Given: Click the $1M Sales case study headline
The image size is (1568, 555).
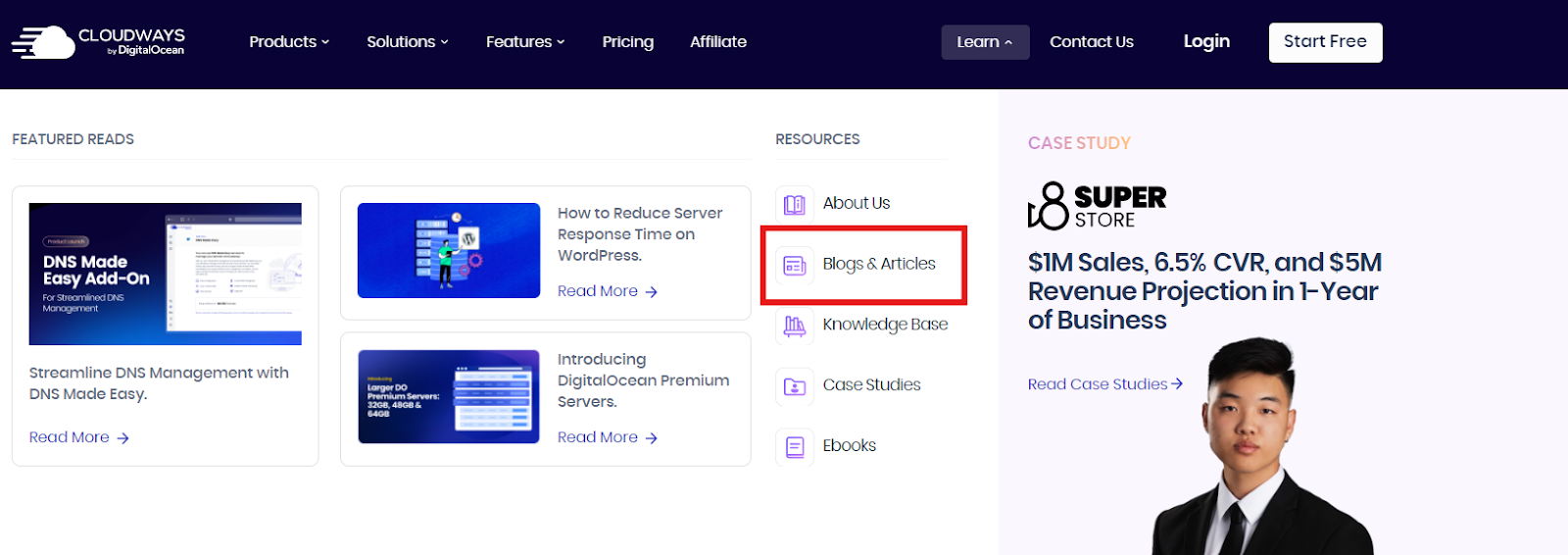Looking at the screenshot, I should (x=1204, y=291).
